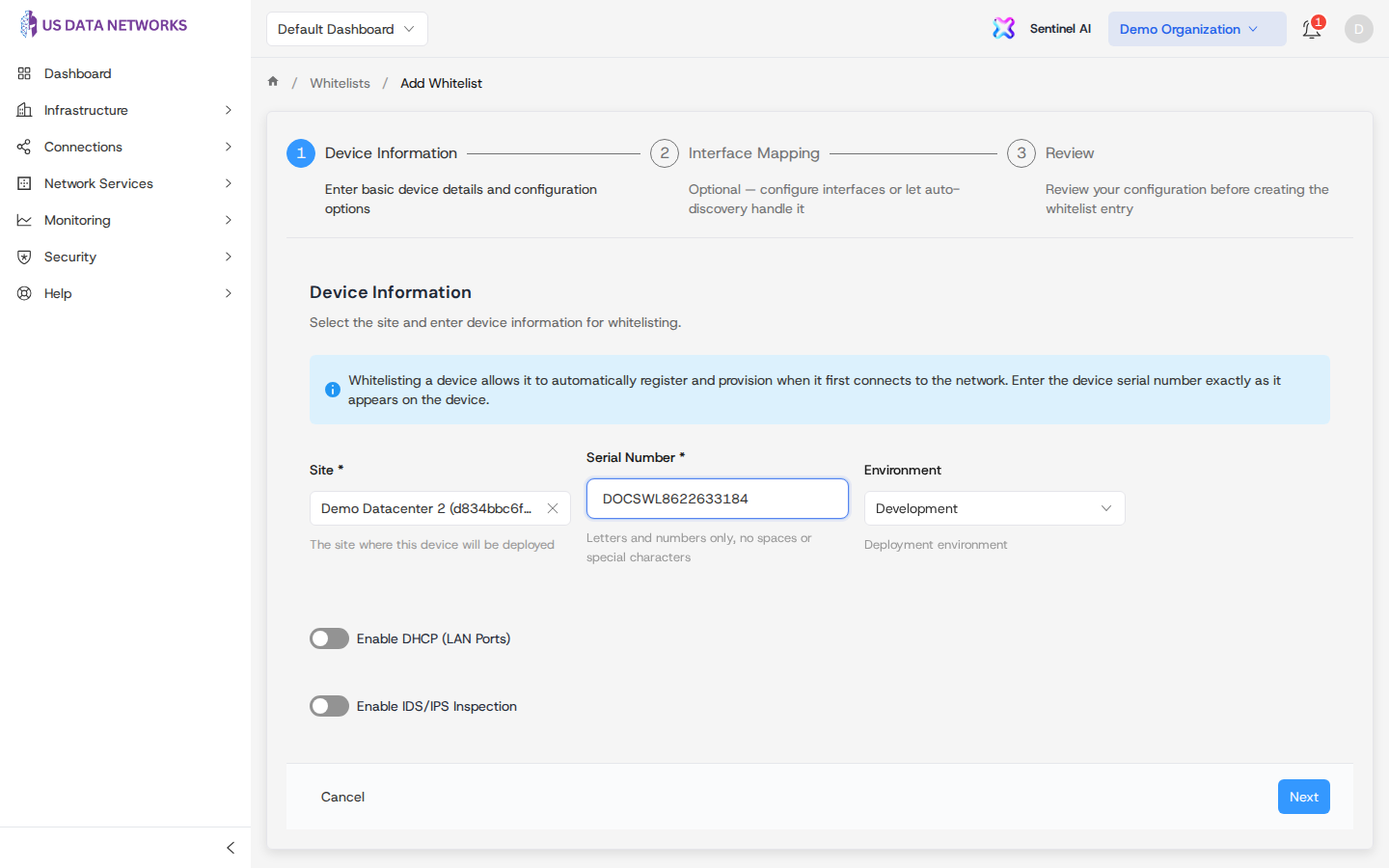Click the Monitoring chart icon
Image resolution: width=1389 pixels, height=868 pixels.
point(24,220)
